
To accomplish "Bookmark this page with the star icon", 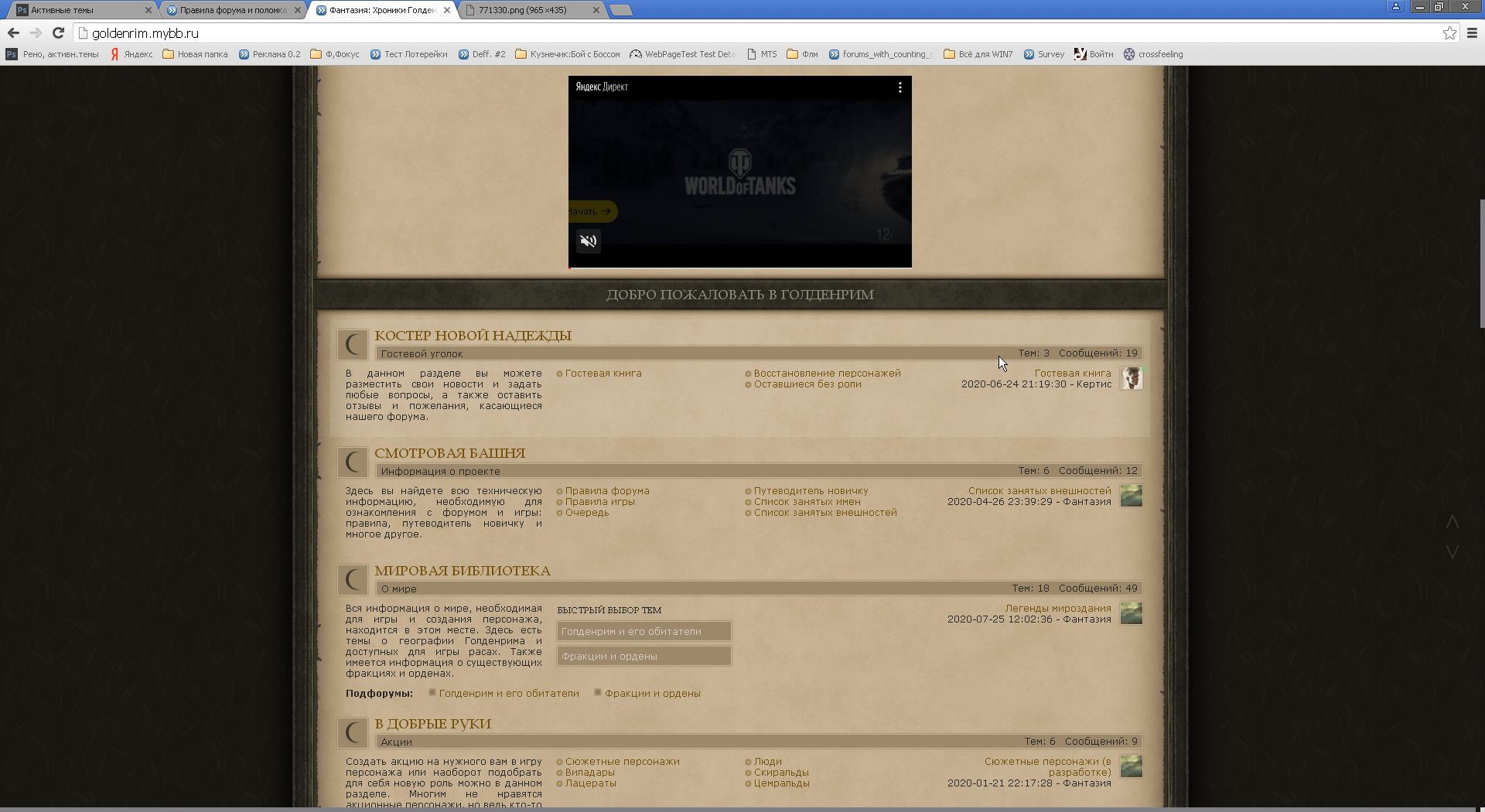I will pyautogui.click(x=1449, y=32).
